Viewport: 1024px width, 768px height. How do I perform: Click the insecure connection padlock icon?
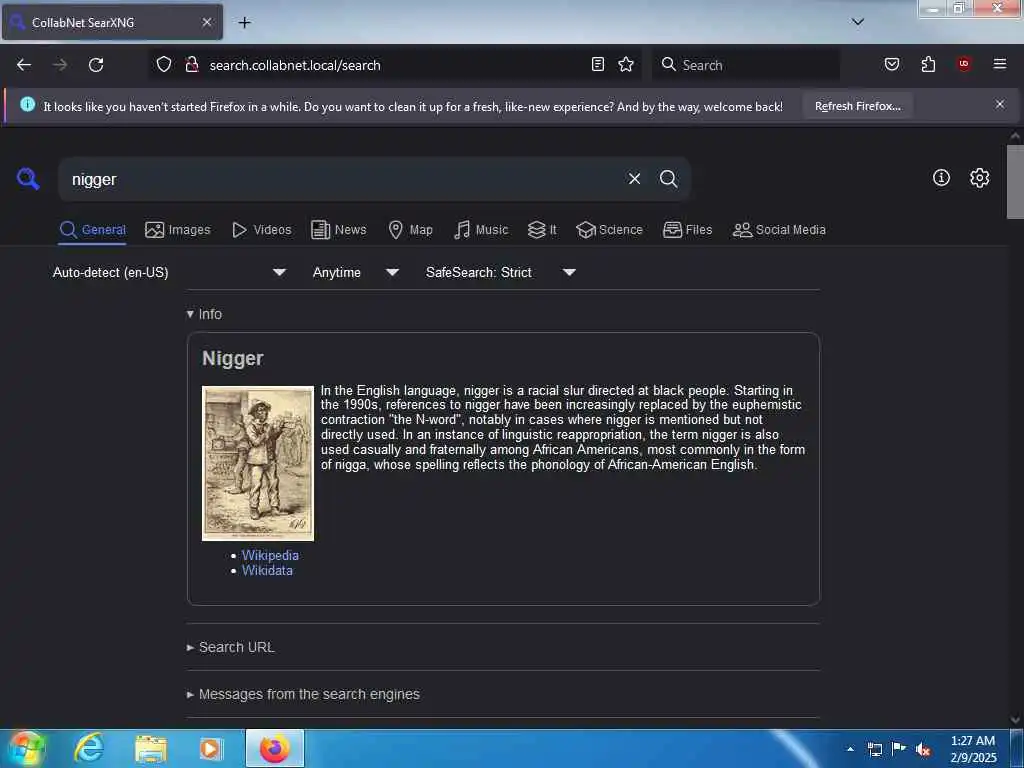(x=191, y=65)
